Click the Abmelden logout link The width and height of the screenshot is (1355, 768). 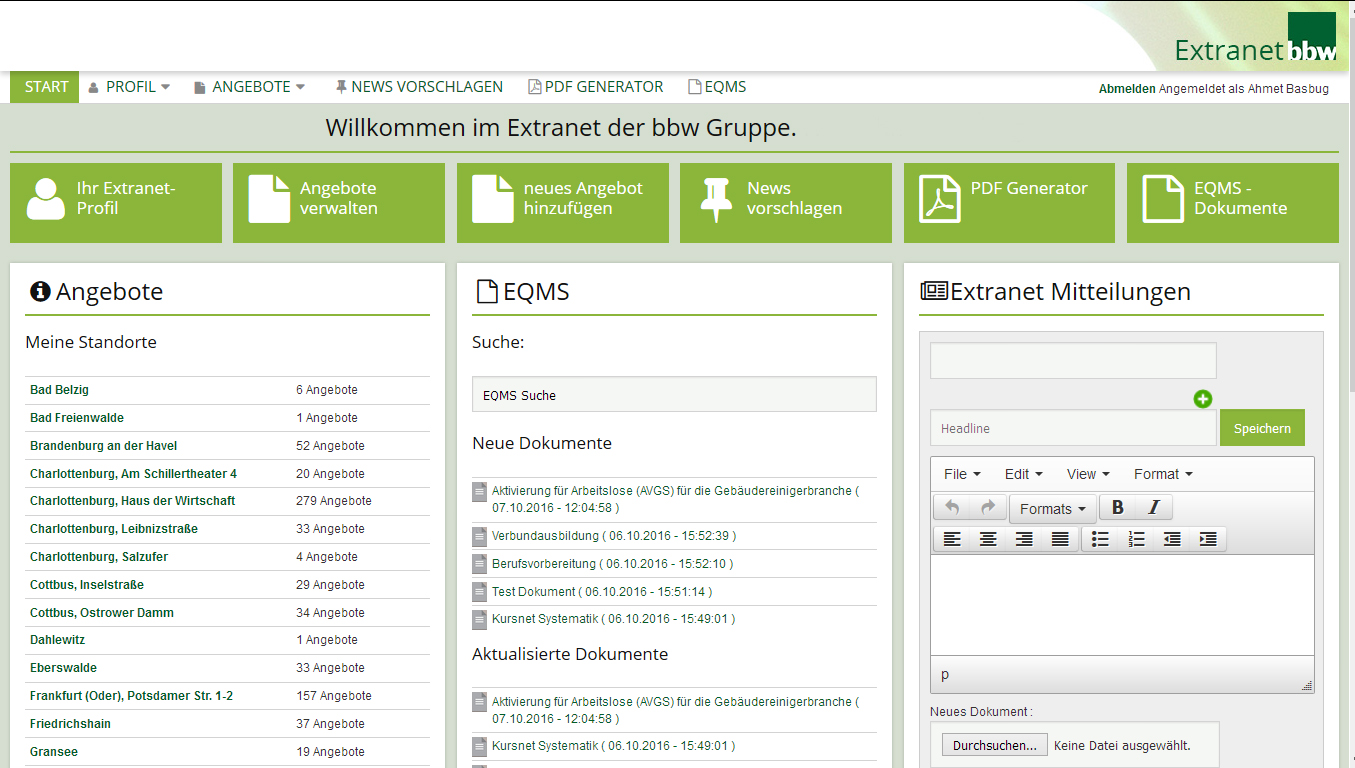click(x=1127, y=89)
